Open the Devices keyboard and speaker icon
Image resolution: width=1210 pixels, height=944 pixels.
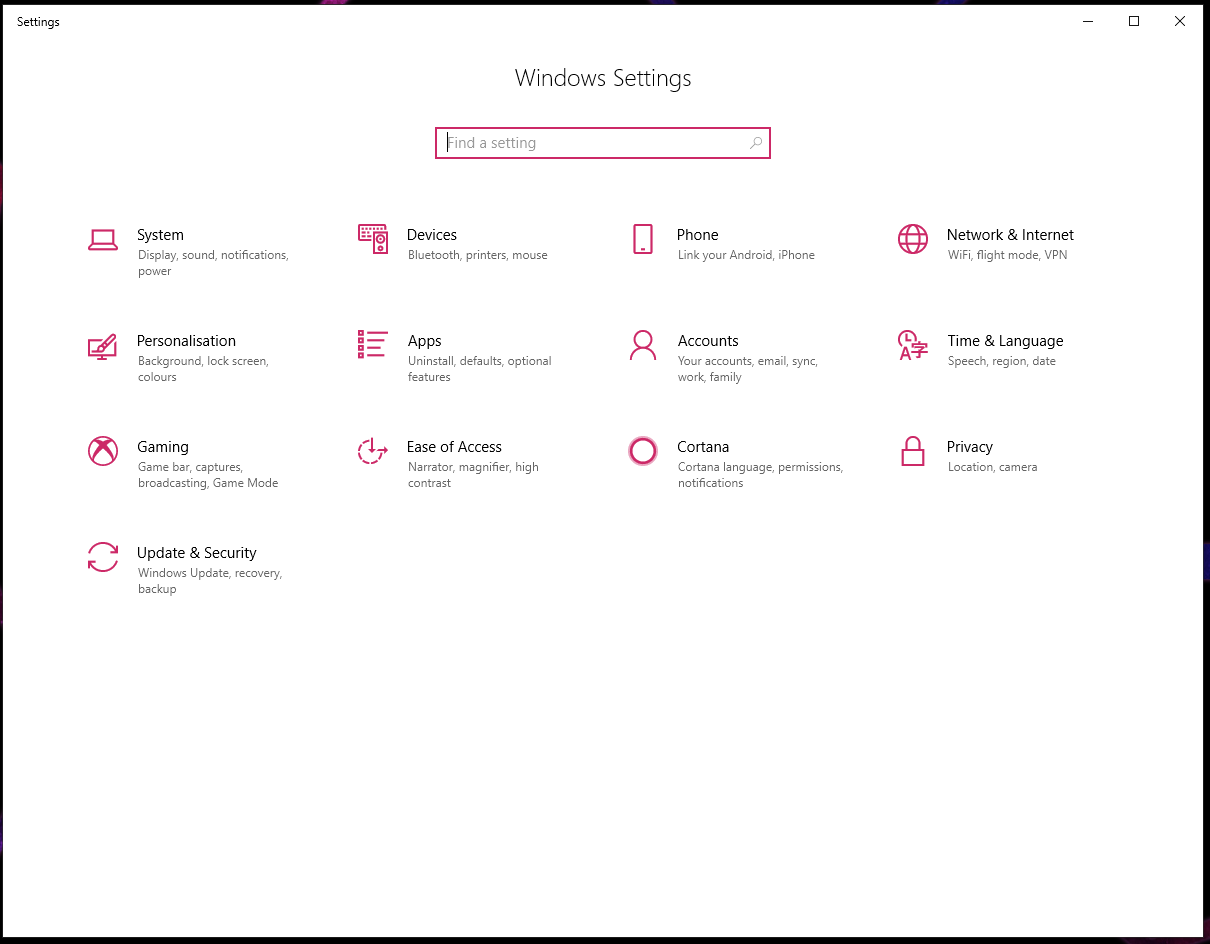373,239
